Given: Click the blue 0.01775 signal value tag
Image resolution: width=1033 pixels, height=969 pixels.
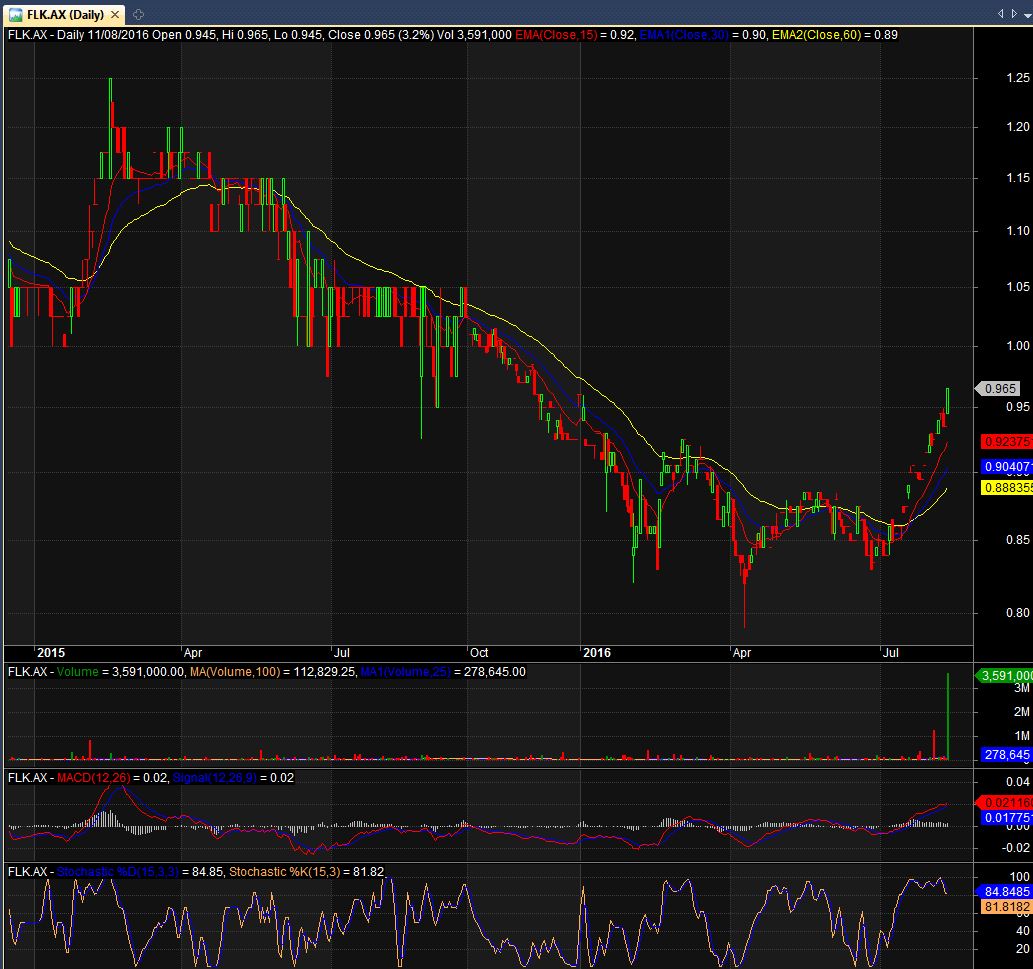Looking at the screenshot, I should pos(1006,818).
